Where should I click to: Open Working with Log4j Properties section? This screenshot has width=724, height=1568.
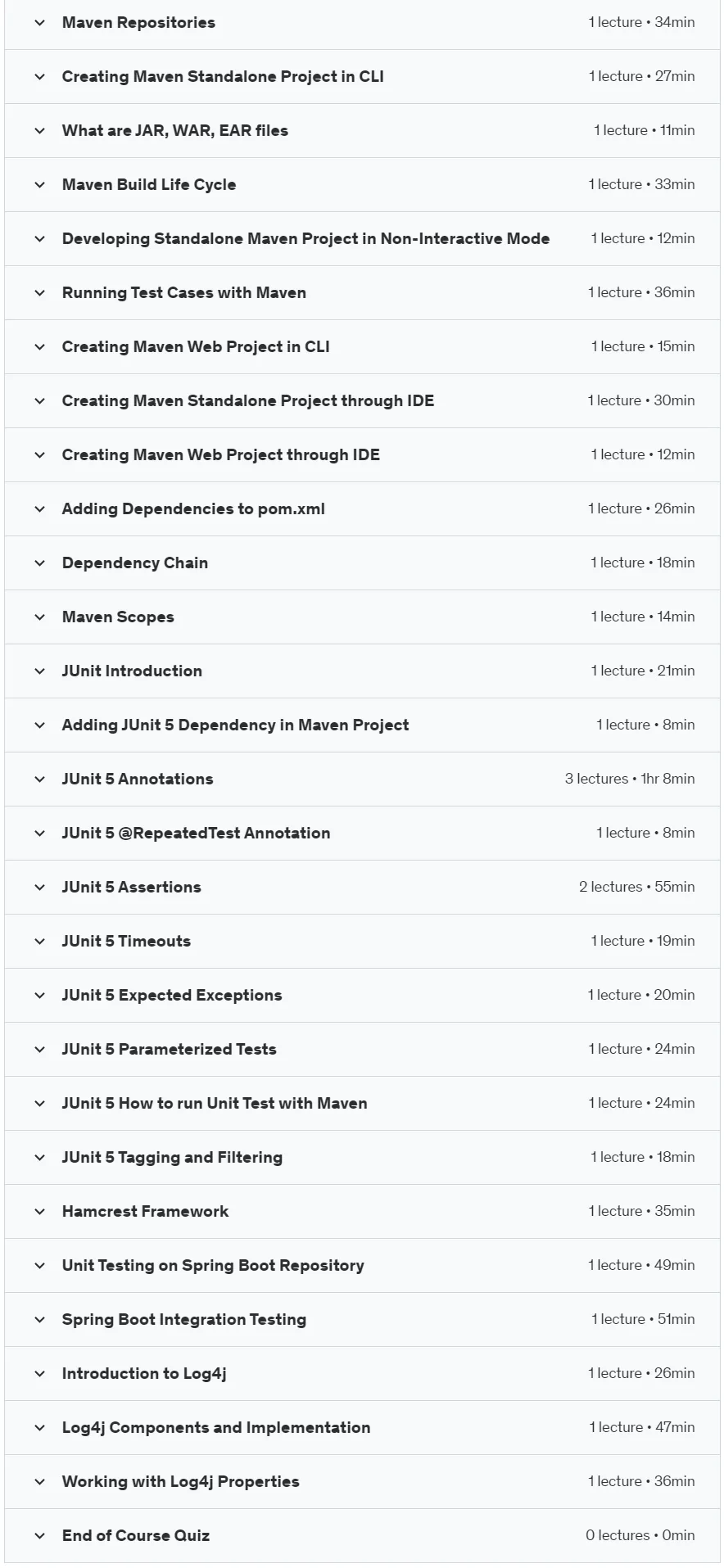(362, 1482)
